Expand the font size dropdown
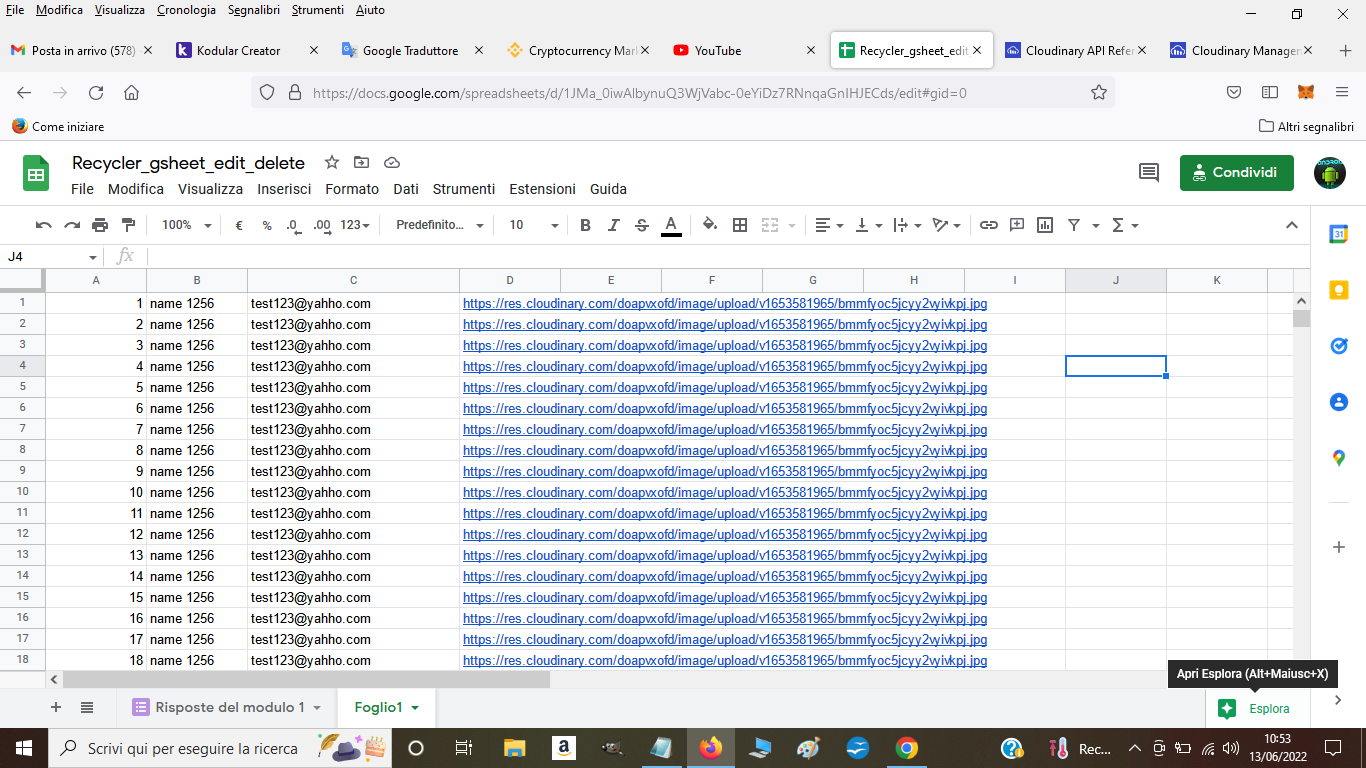Image resolution: width=1366 pixels, height=768 pixels. [x=533, y=225]
